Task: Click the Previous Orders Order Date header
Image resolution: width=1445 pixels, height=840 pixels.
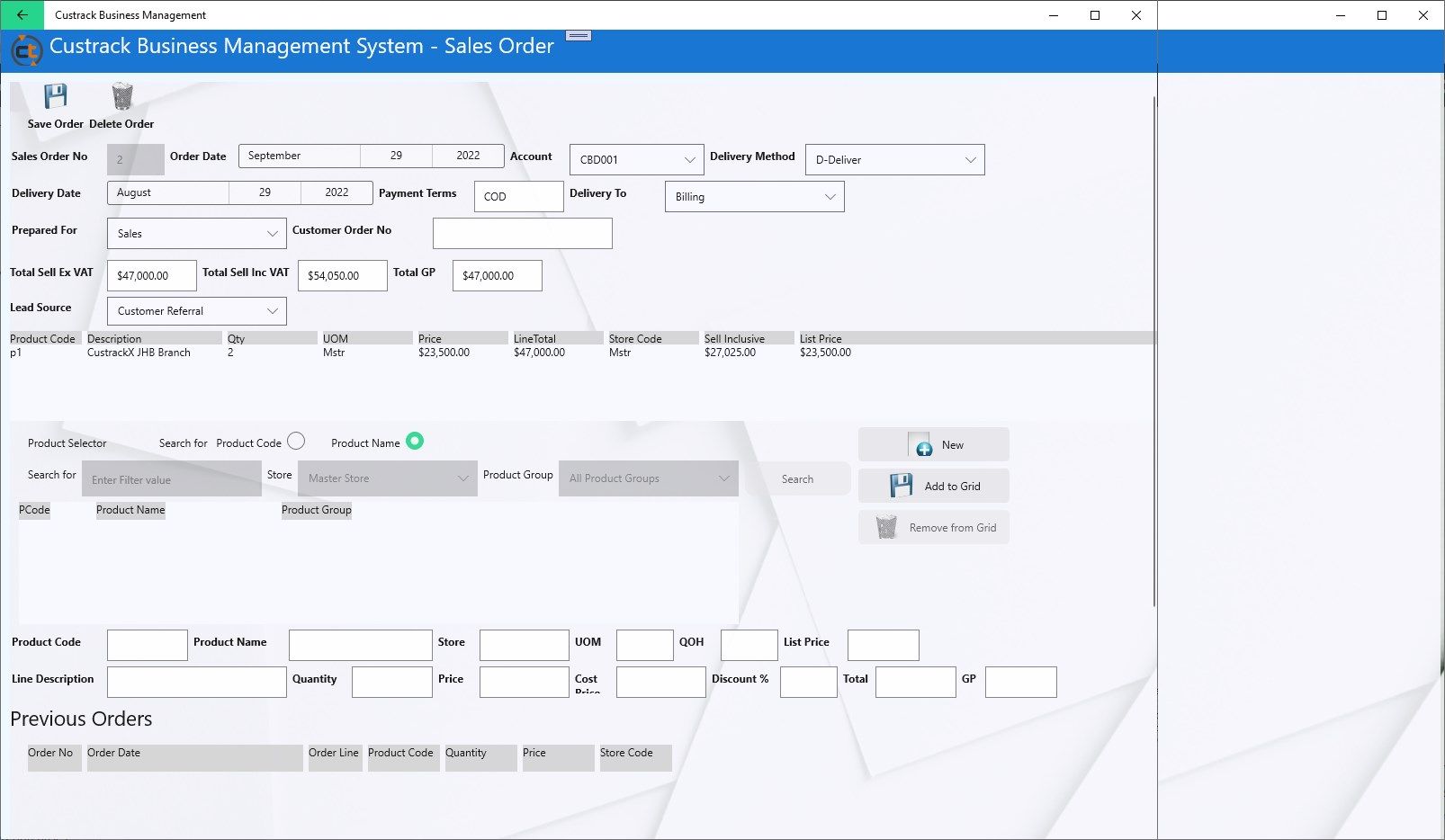Action: point(194,757)
